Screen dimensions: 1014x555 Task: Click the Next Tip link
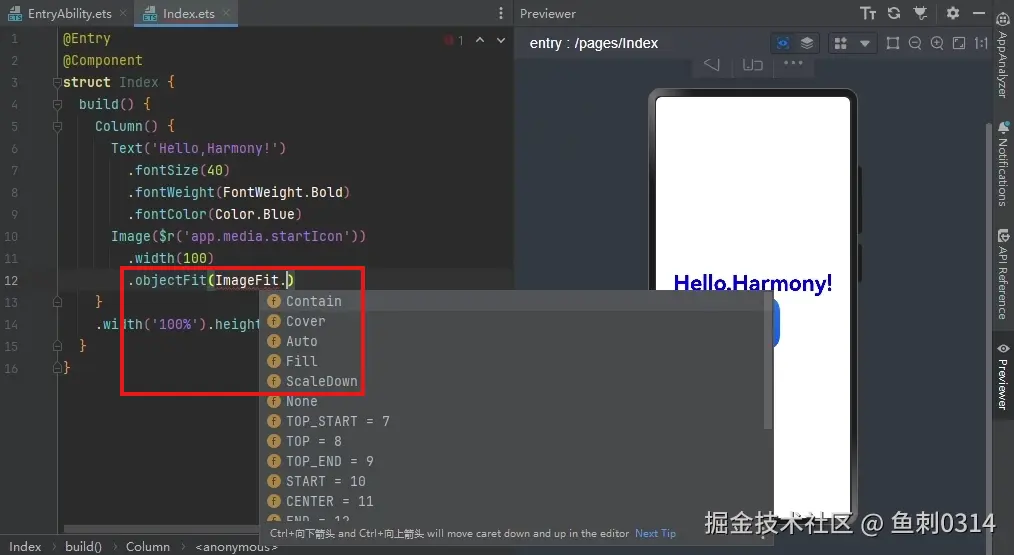click(x=655, y=533)
